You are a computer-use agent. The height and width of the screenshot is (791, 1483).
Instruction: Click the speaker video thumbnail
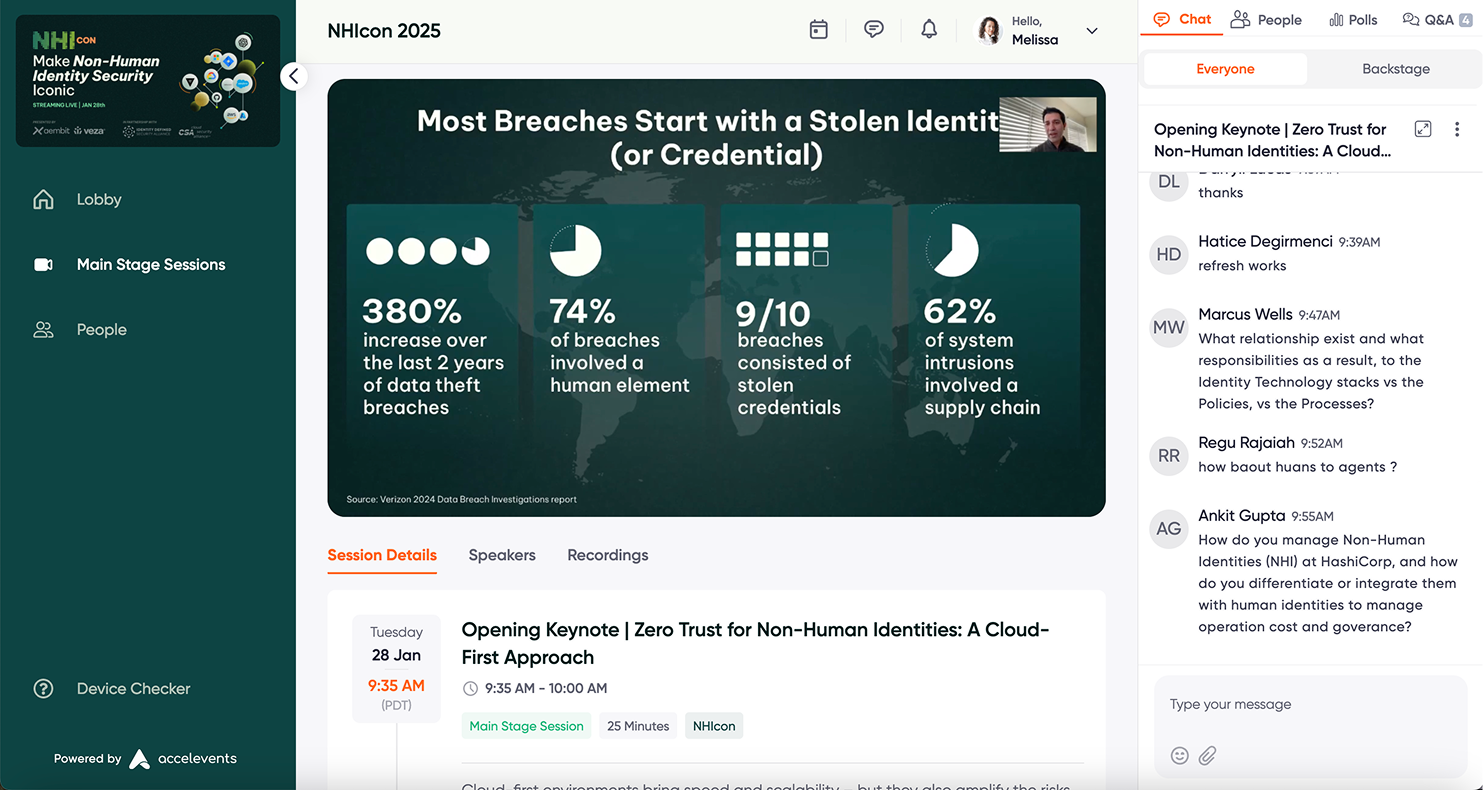tap(1047, 125)
